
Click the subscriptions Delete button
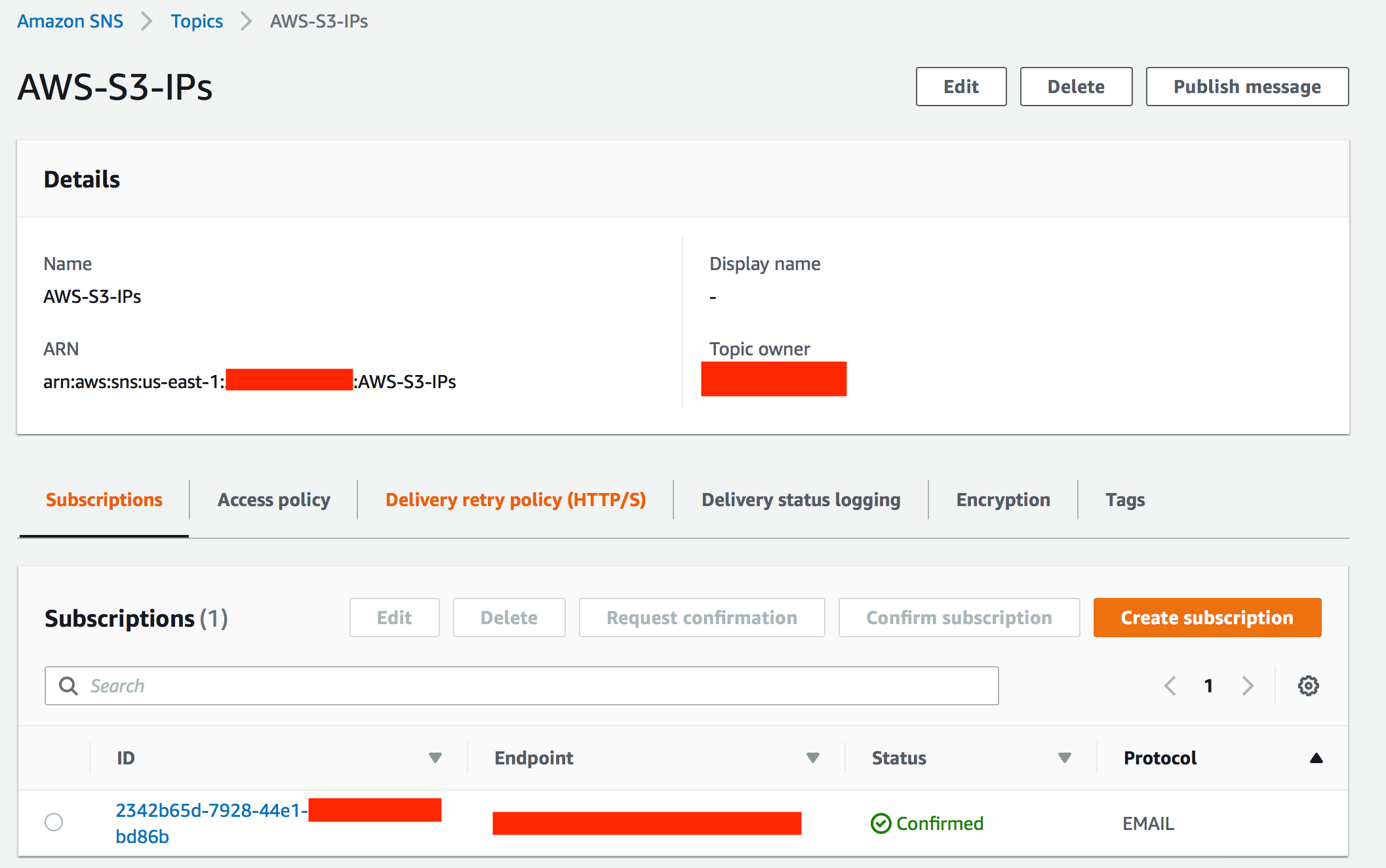pos(509,618)
